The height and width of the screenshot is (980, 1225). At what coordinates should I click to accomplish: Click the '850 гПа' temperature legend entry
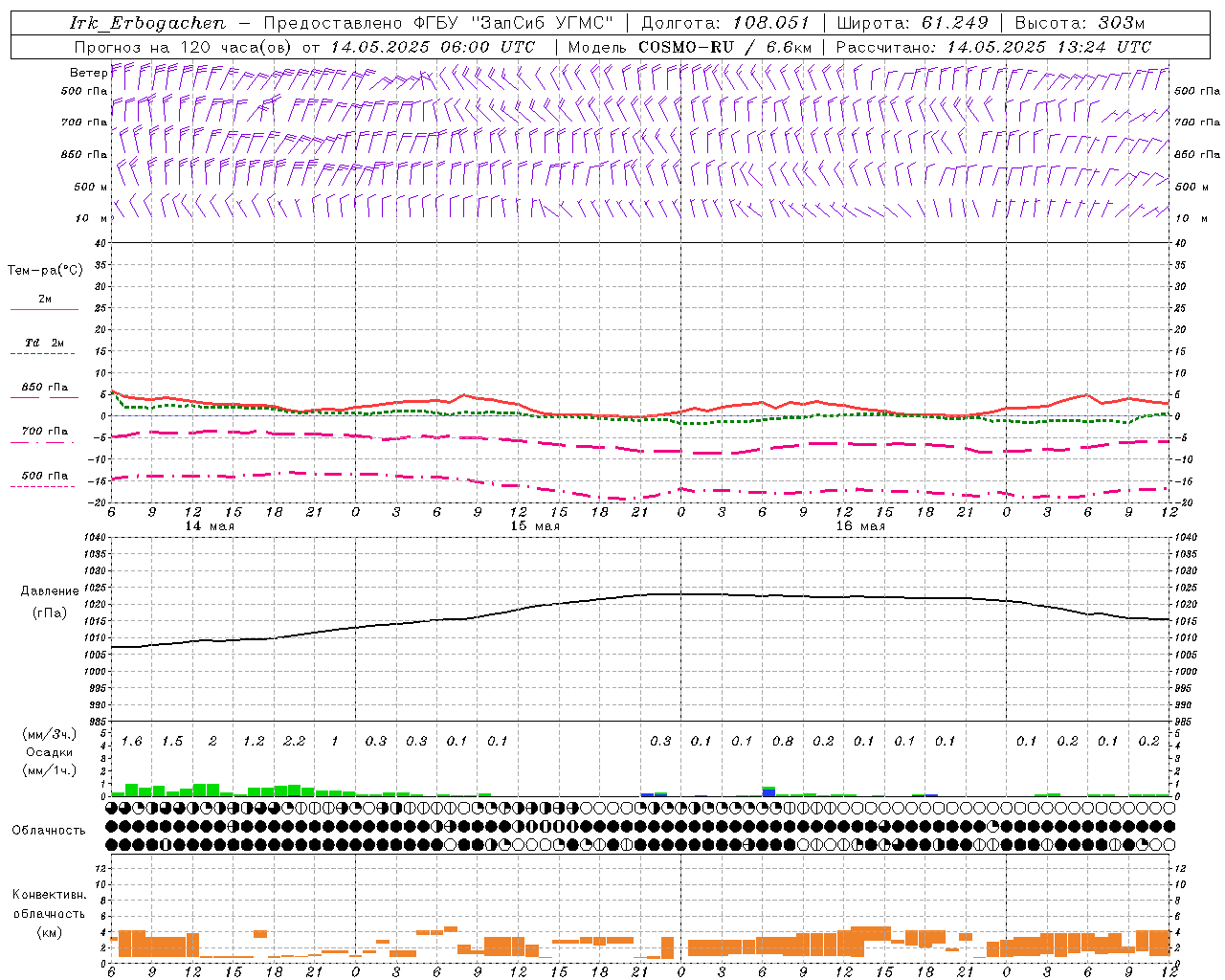pyautogui.click(x=44, y=388)
